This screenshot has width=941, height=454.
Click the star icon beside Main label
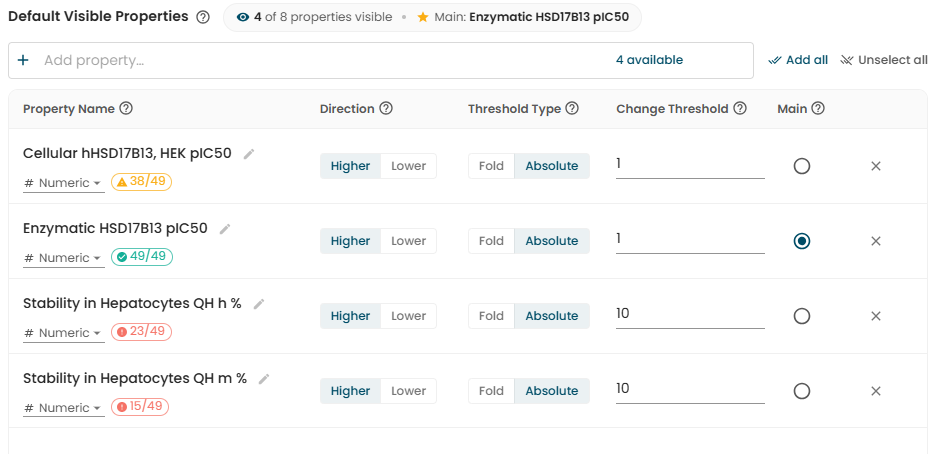423,17
